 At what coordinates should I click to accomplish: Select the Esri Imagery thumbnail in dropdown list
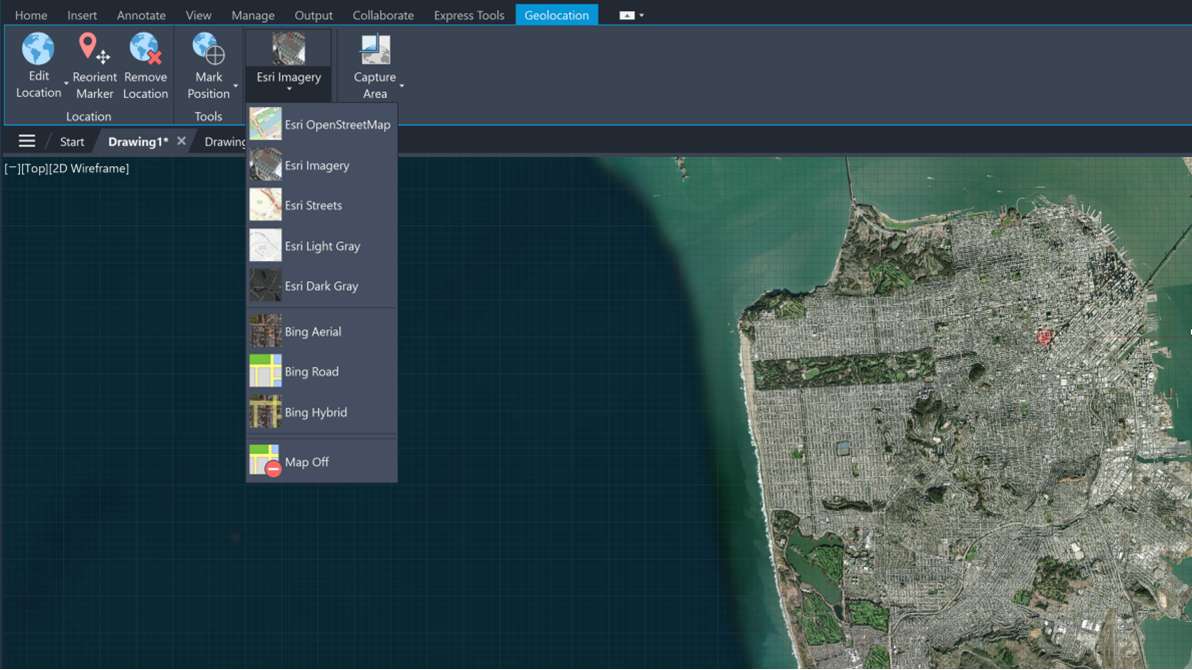point(265,165)
